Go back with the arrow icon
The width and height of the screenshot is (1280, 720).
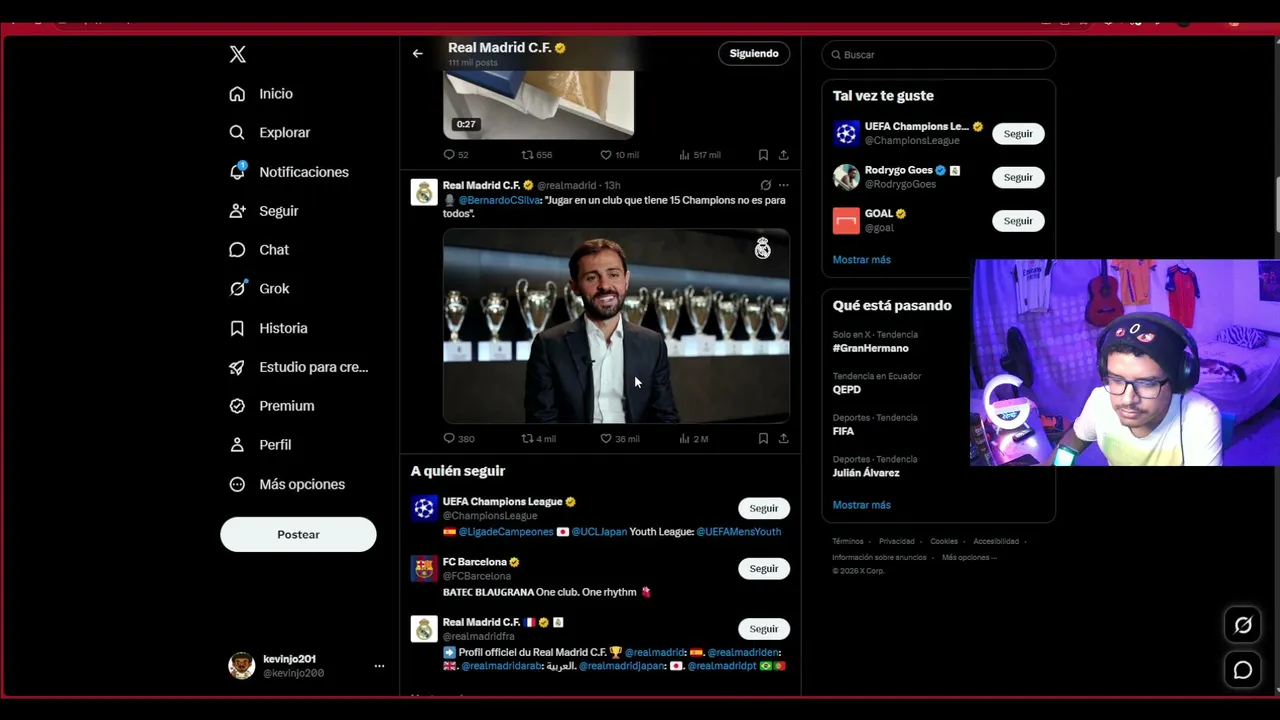click(418, 54)
